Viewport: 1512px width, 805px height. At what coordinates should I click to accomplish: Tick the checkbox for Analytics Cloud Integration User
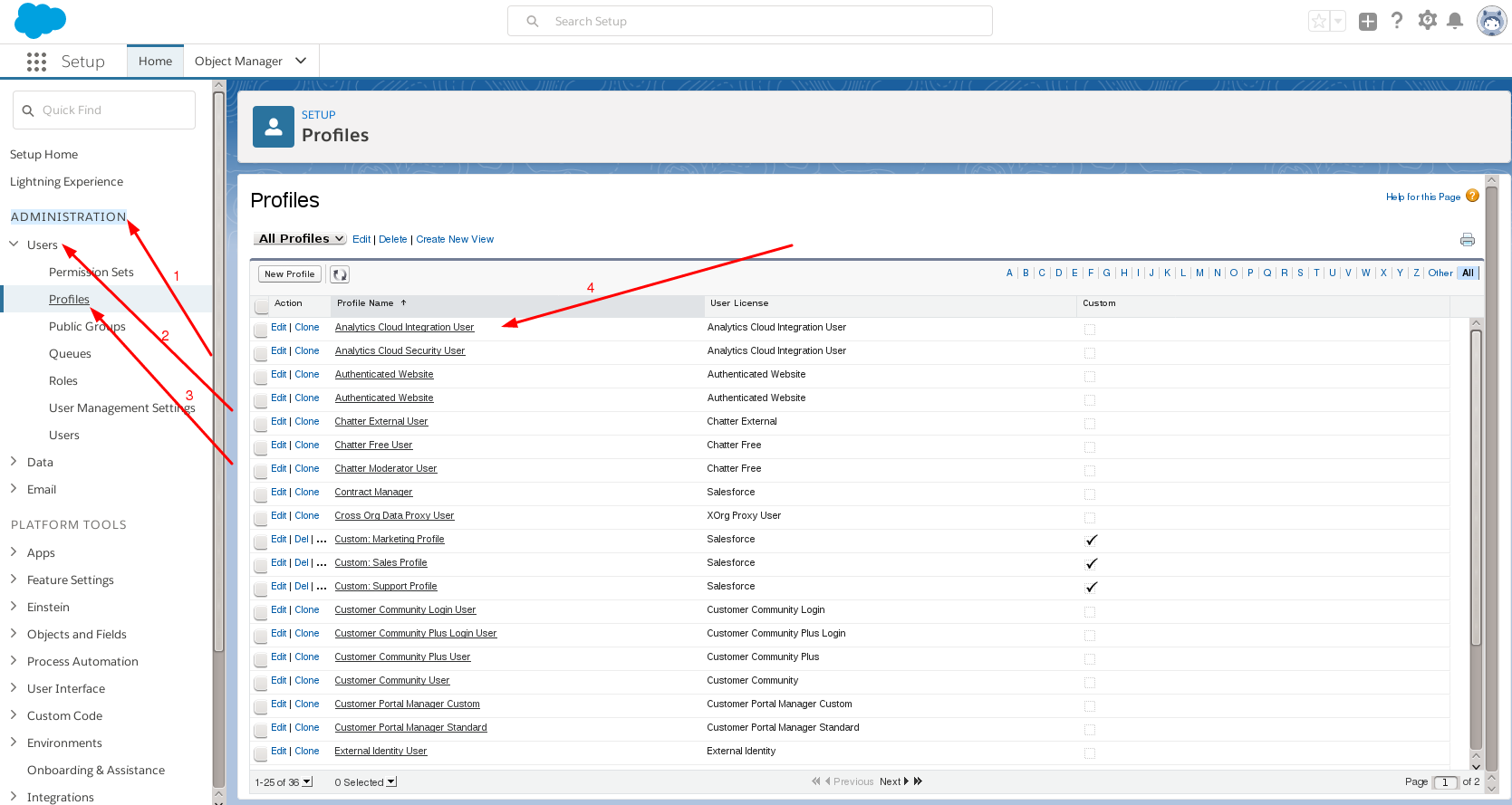pyautogui.click(x=261, y=329)
